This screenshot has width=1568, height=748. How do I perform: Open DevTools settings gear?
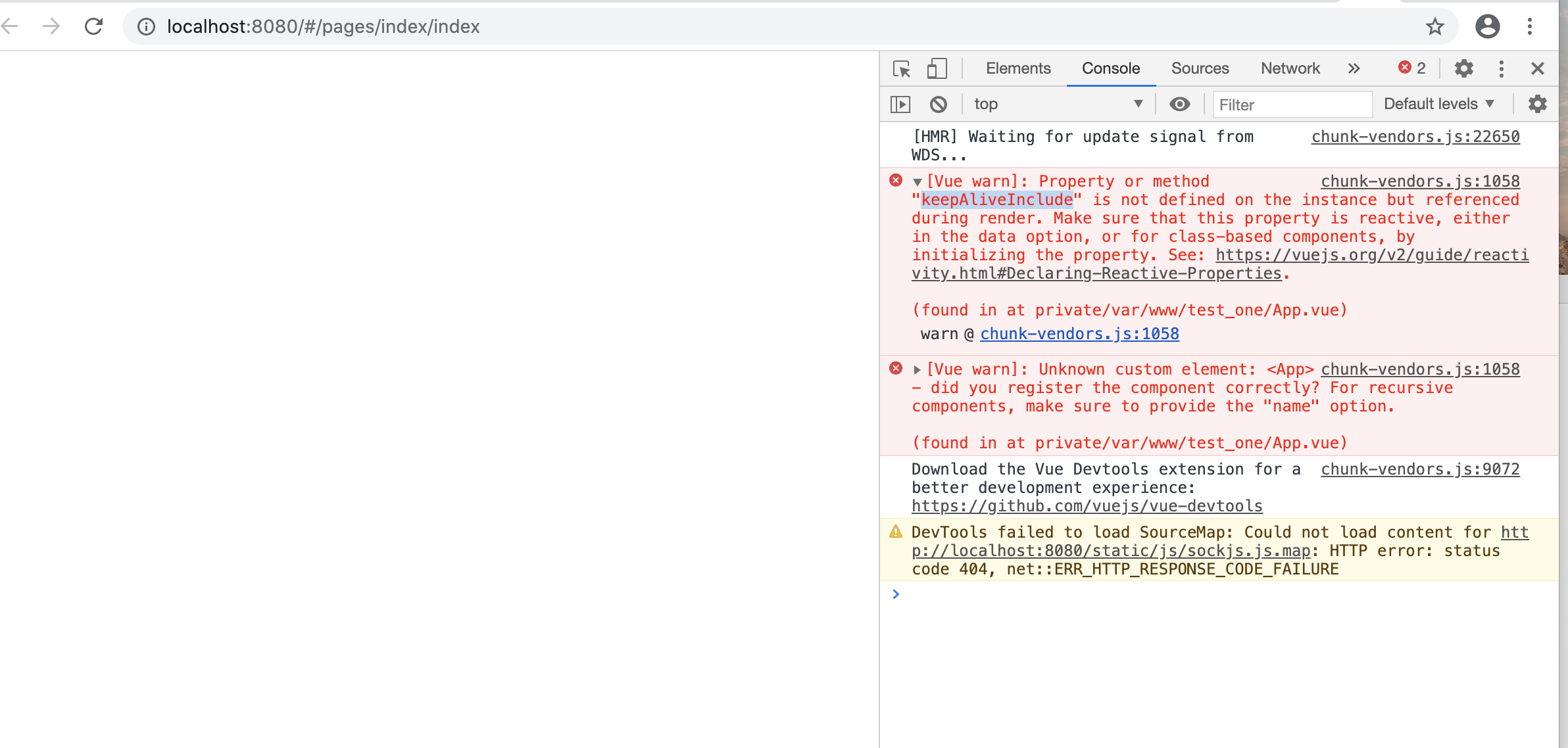coord(1463,68)
